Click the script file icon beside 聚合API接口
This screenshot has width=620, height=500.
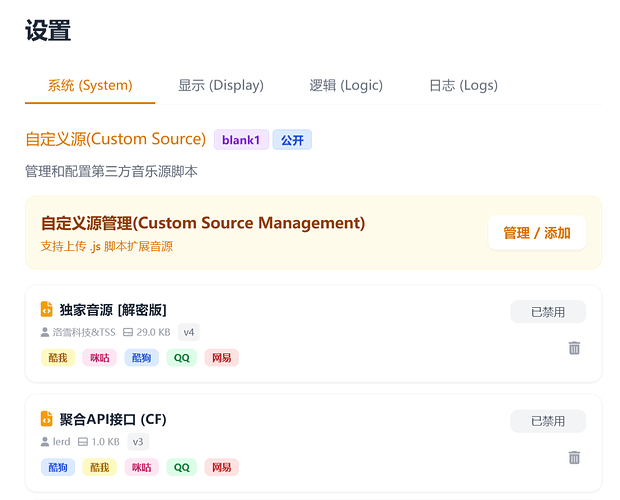(x=47, y=419)
